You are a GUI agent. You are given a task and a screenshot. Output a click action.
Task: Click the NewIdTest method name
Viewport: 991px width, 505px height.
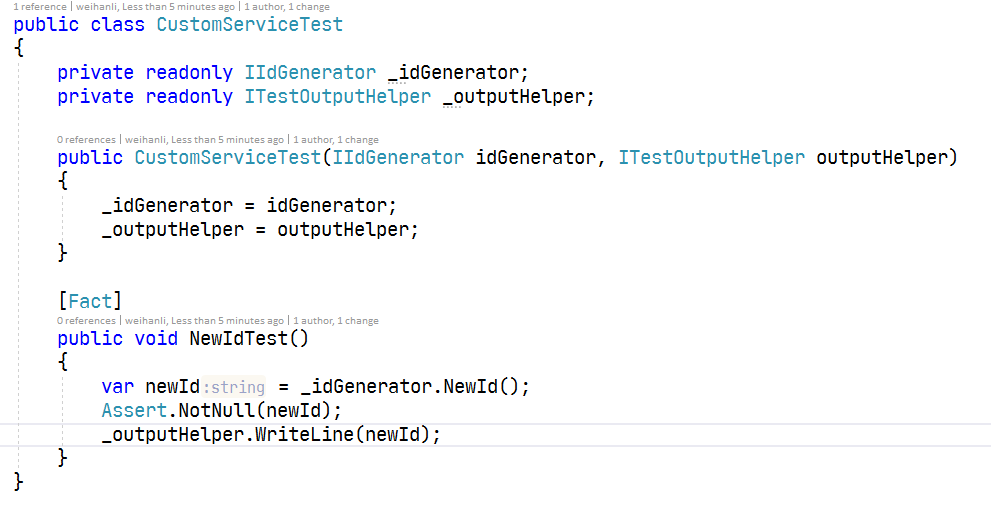(x=239, y=338)
